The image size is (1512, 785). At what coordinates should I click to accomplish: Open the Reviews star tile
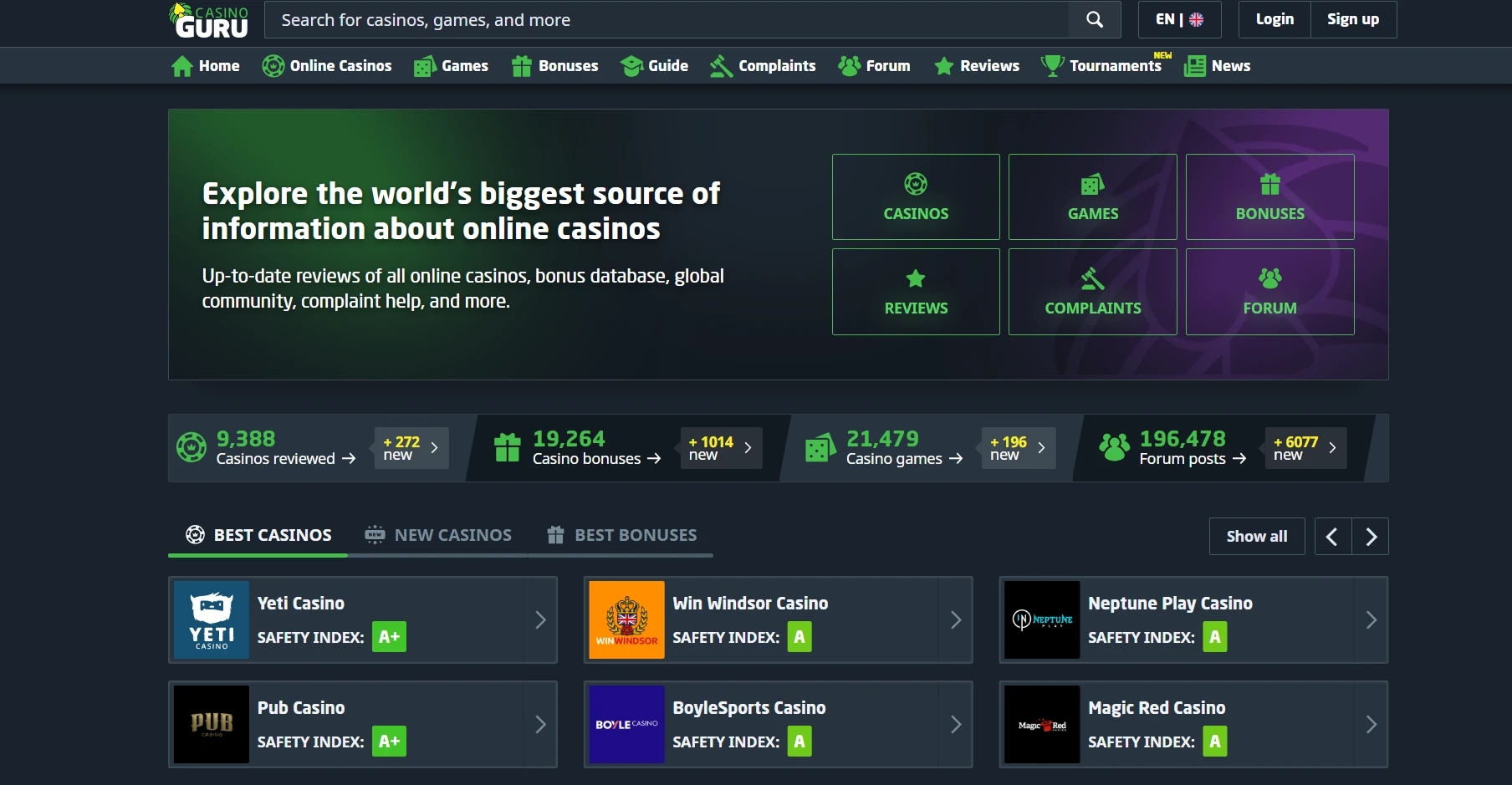[916, 292]
